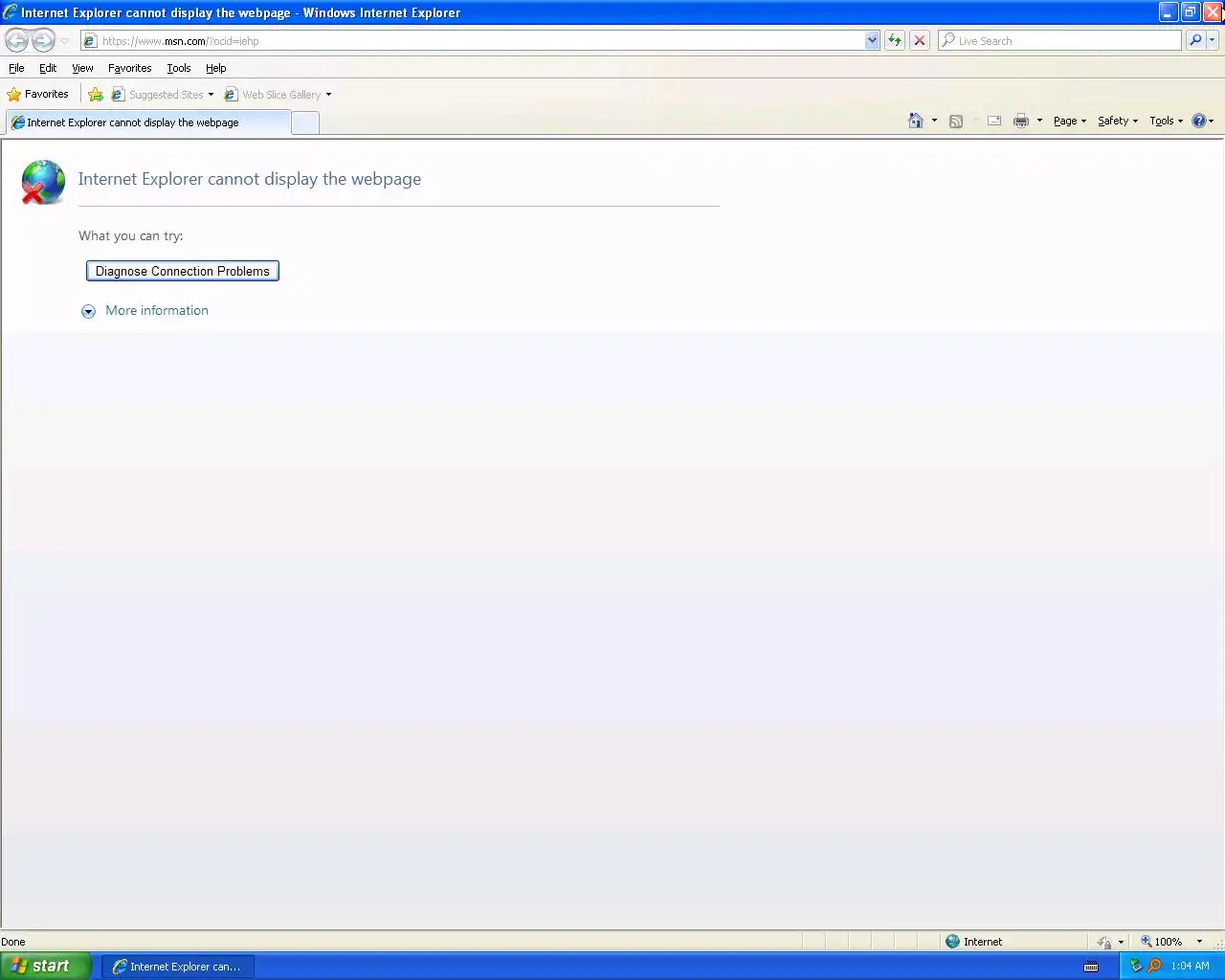
Task: Open the security status dropdown arrow
Action: click(x=1121, y=942)
